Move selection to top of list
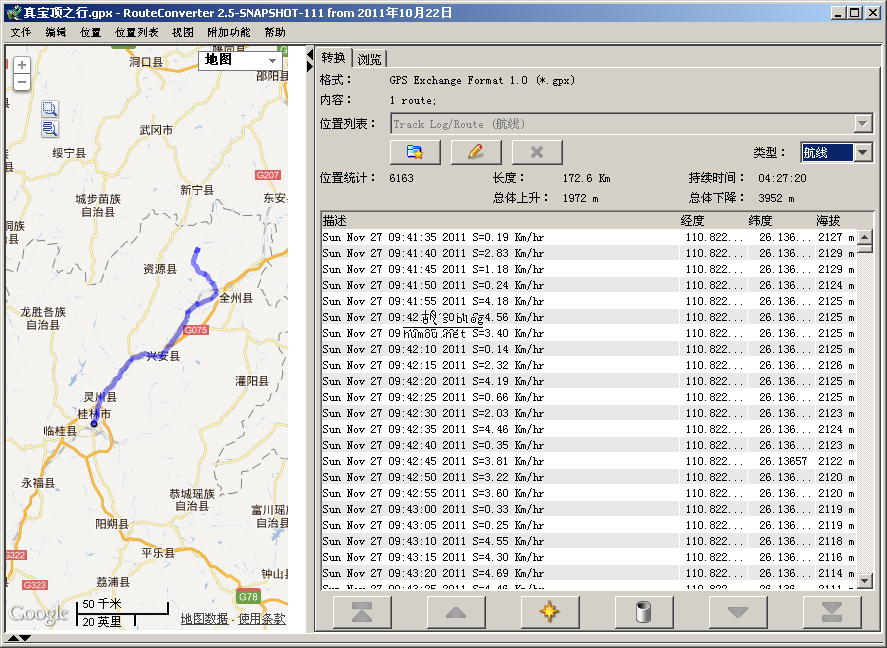This screenshot has width=887, height=648. tap(362, 612)
